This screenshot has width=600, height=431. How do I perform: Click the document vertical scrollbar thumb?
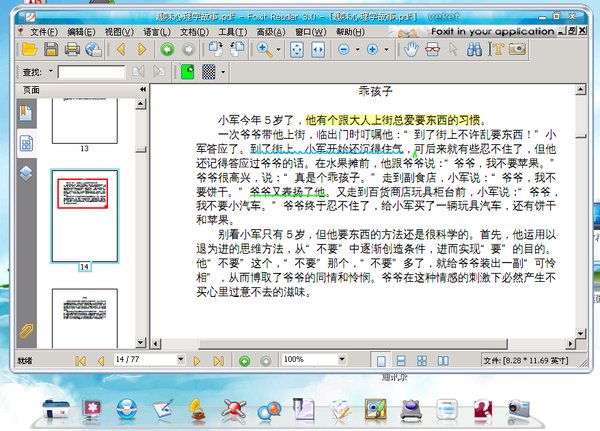580,136
